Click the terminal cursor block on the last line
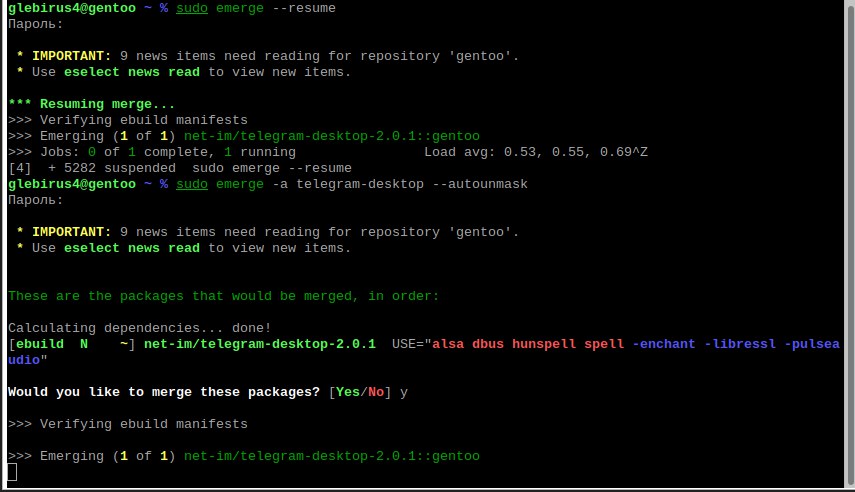855x492 pixels. coord(12,472)
